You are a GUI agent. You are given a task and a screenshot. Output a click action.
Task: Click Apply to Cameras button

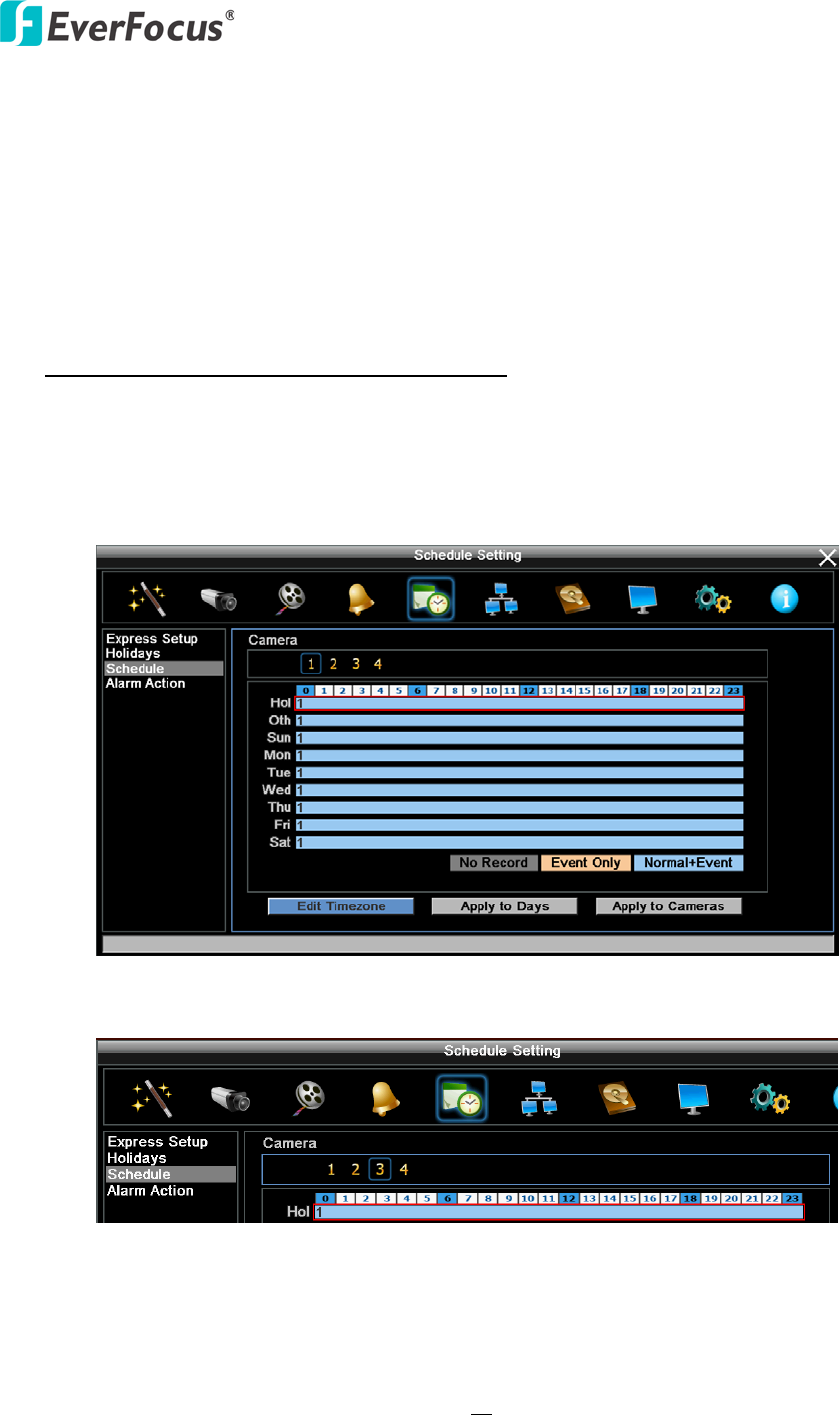click(x=668, y=906)
